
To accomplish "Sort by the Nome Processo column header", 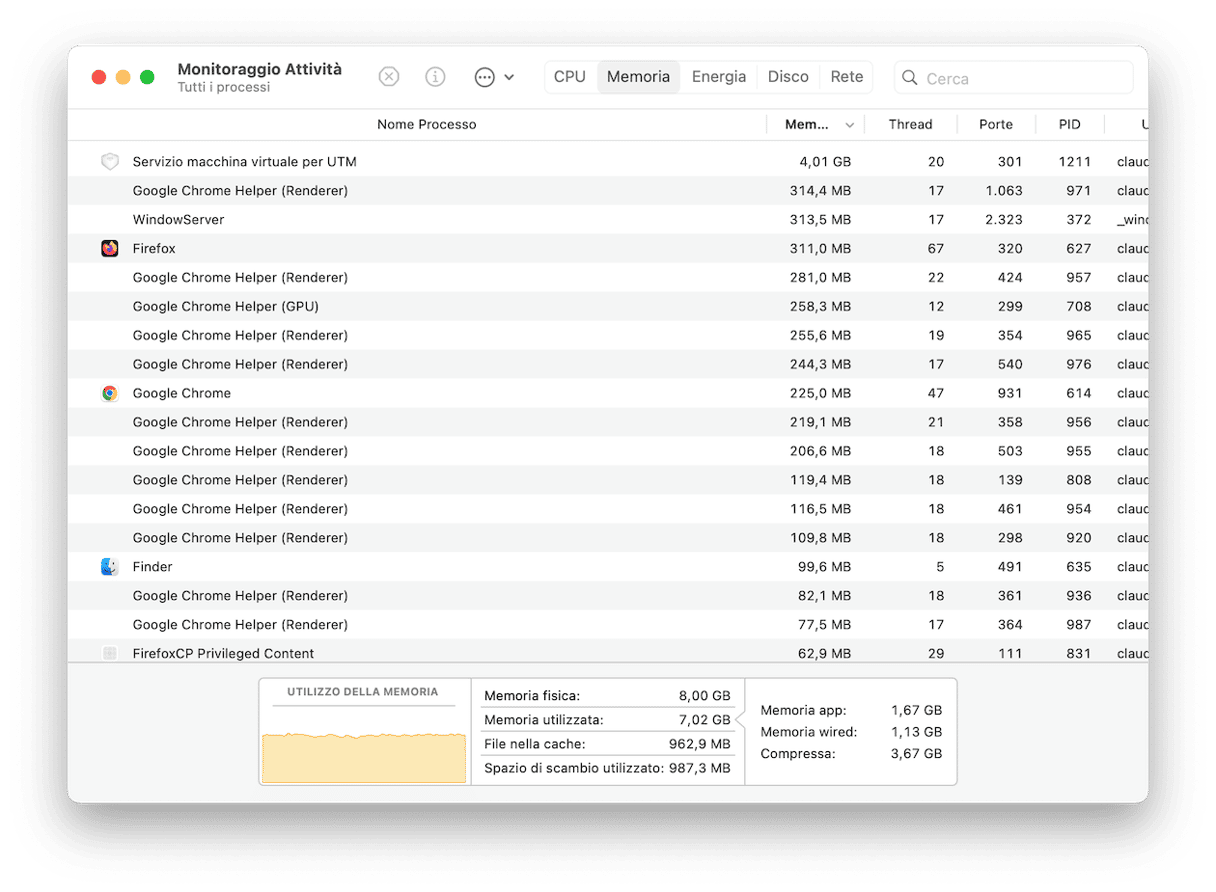I will coord(427,125).
